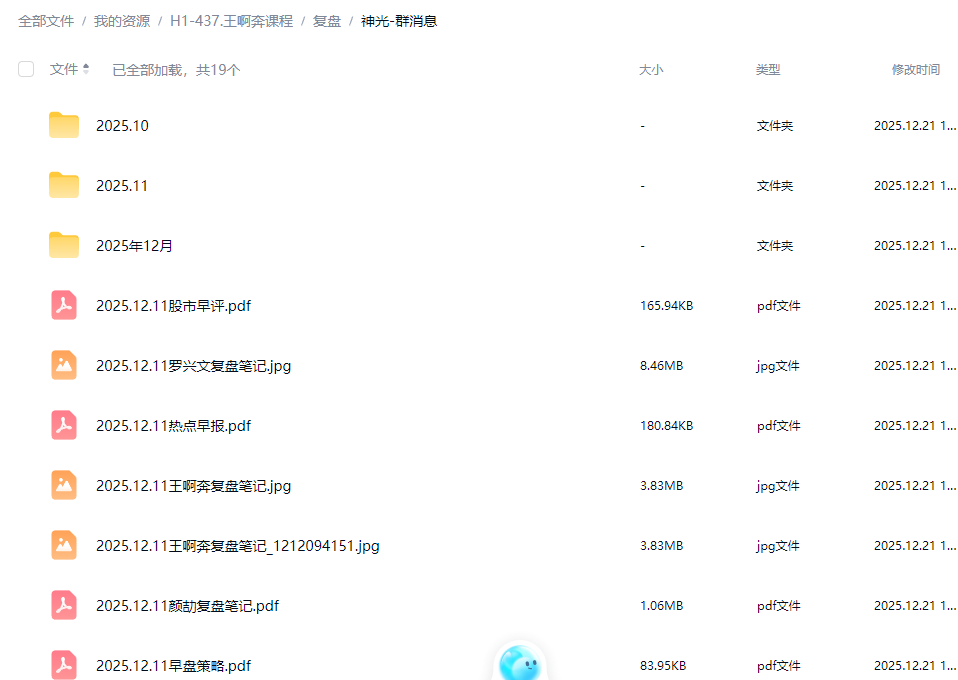Image resolution: width=958 pixels, height=680 pixels.
Task: Return to 复盘 in the breadcrumb
Action: (x=326, y=20)
